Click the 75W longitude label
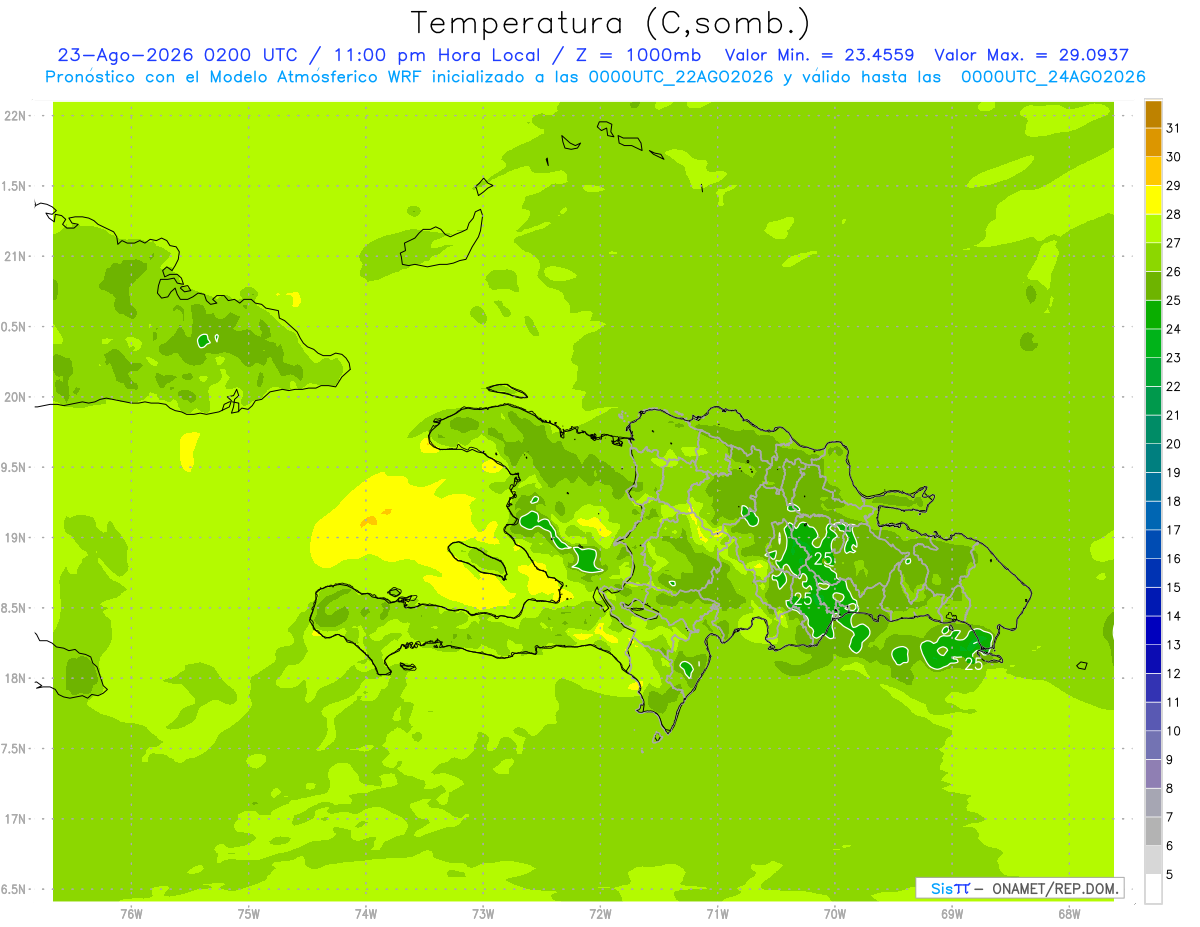Screen dimensions: 1200x927 [249, 914]
